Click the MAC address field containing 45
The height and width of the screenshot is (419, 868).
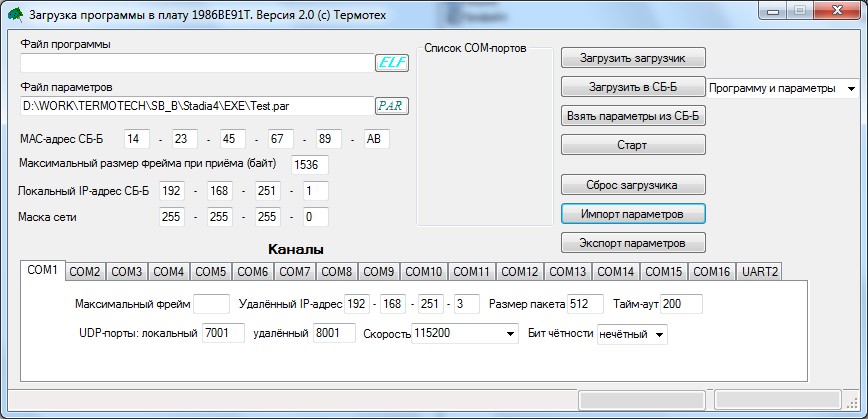(233, 139)
